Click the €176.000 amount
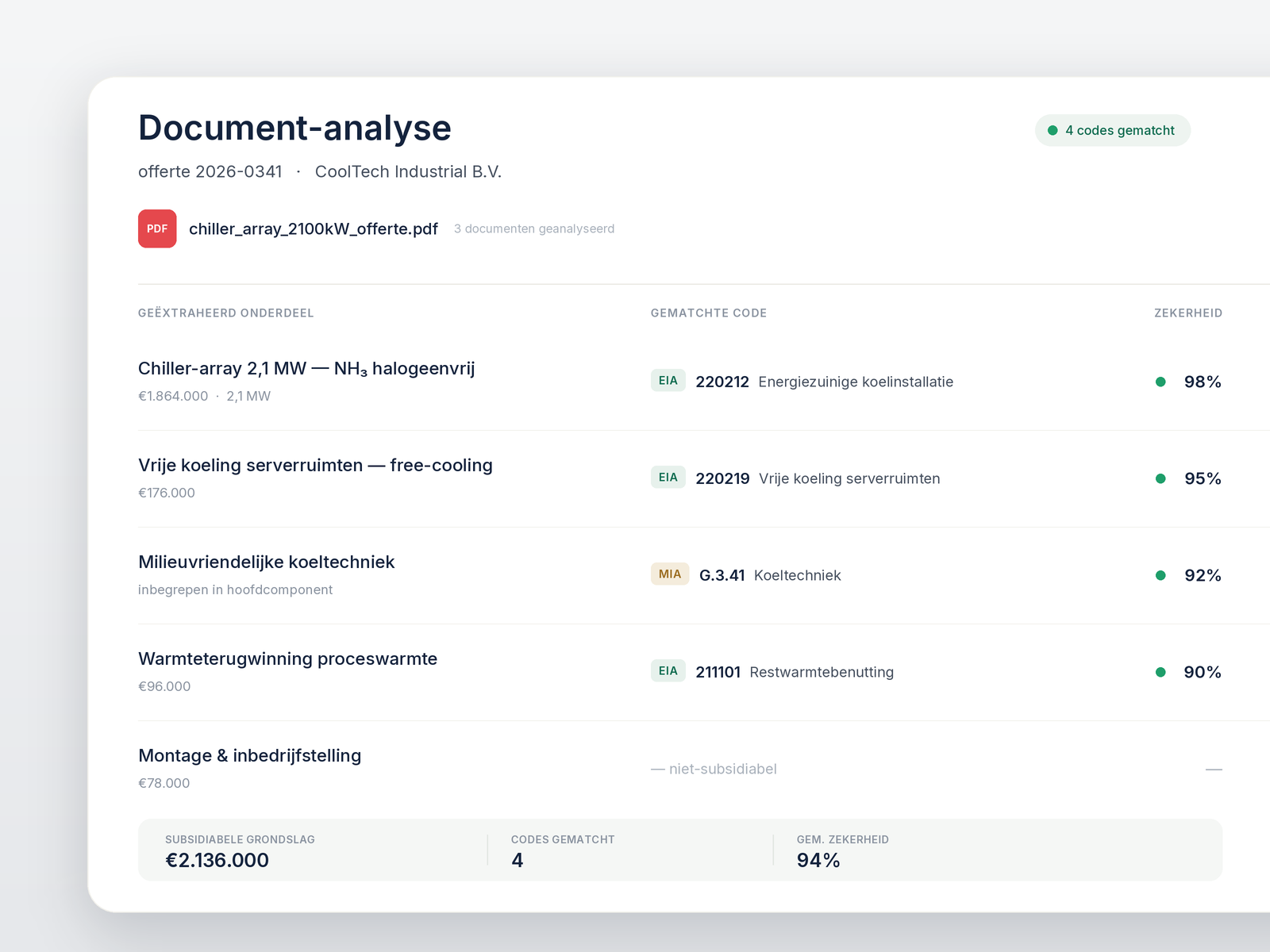Viewport: 1270px width, 952px height. (167, 493)
